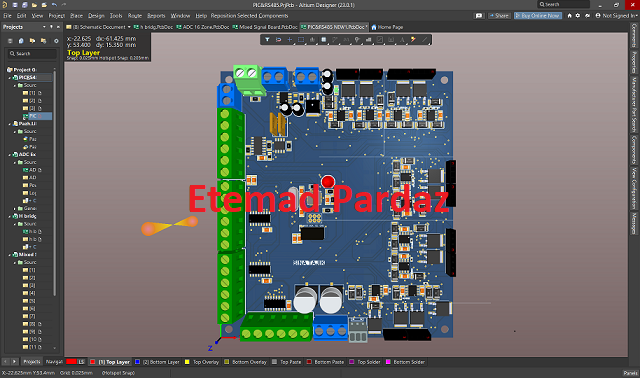Select the snap magnet tool icon
Image resolution: width=640 pixels, height=378 pixels.
pos(278,40)
